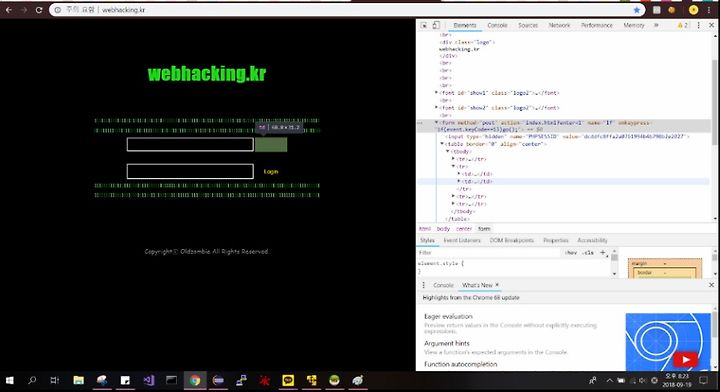Toggle the .cls class editor

click(588, 252)
